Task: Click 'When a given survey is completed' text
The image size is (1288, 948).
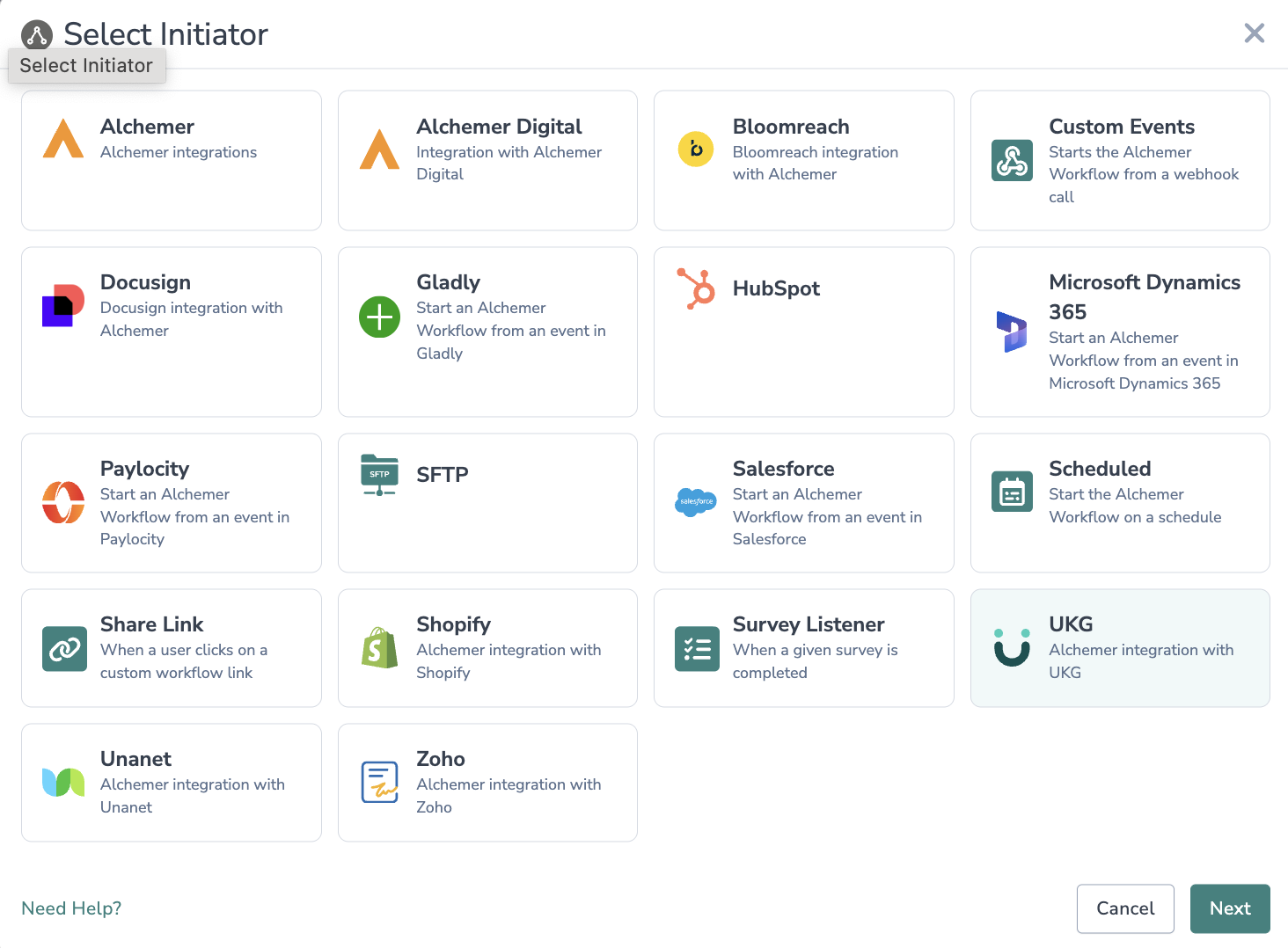Action: [x=816, y=661]
